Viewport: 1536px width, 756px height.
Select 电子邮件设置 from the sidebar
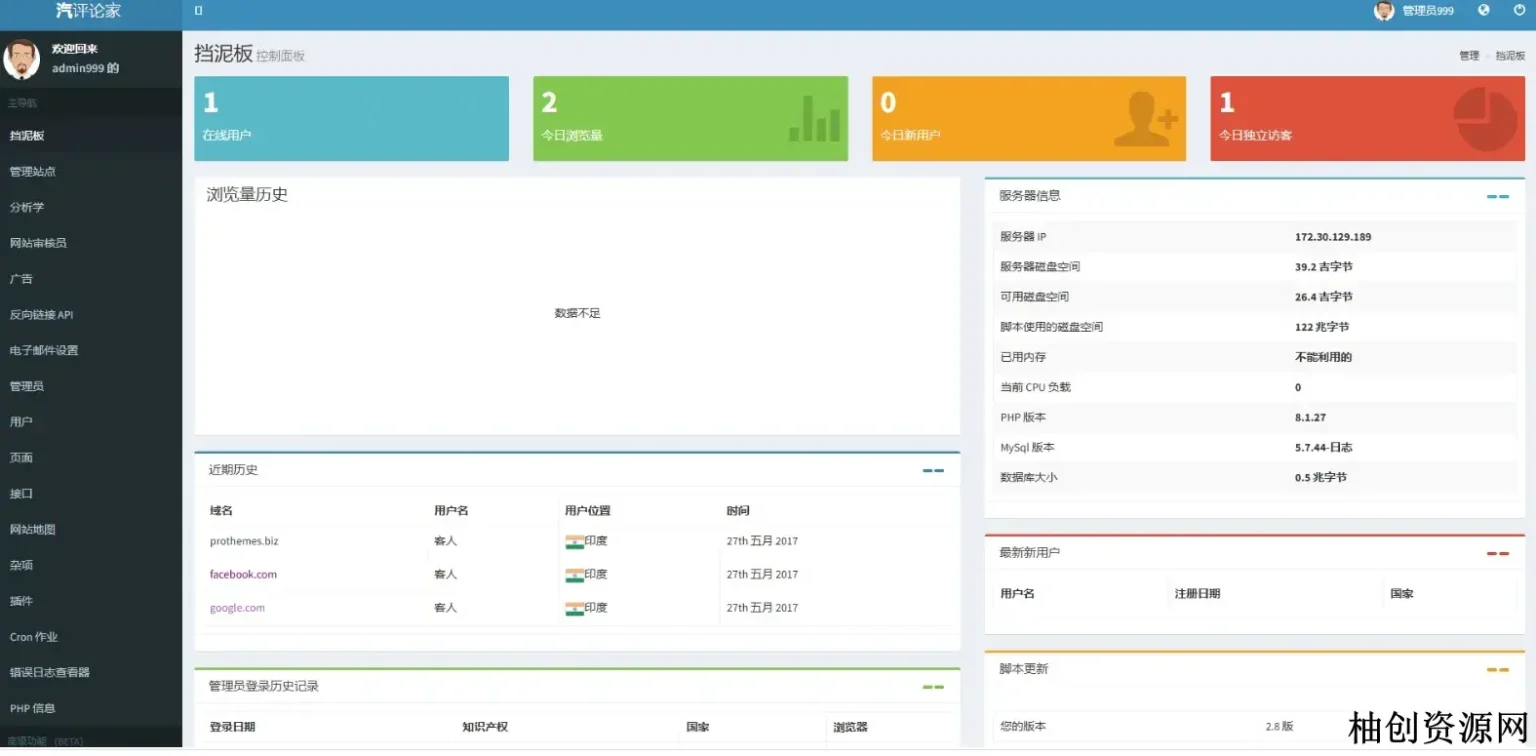(44, 351)
